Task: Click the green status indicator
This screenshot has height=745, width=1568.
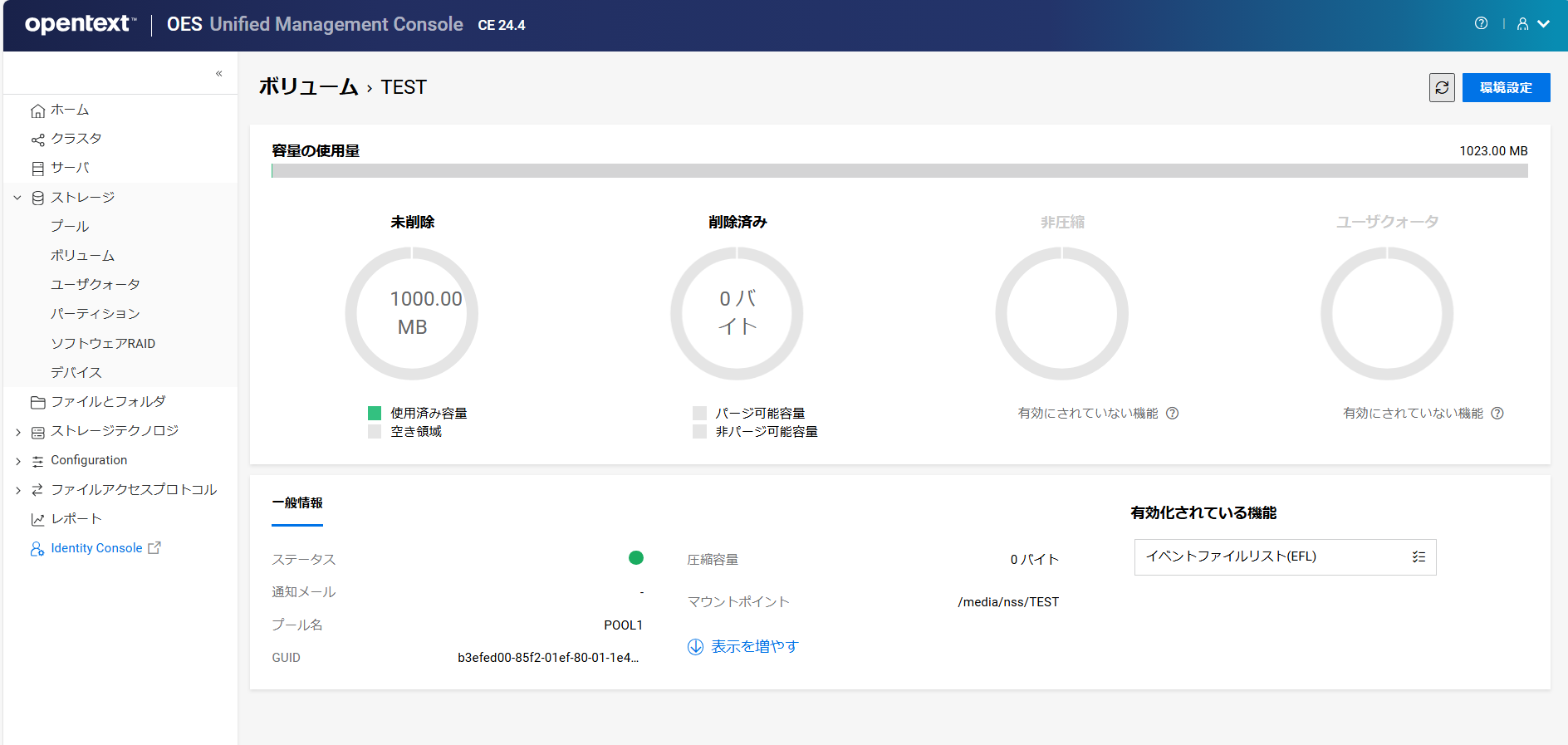Action: click(636, 558)
